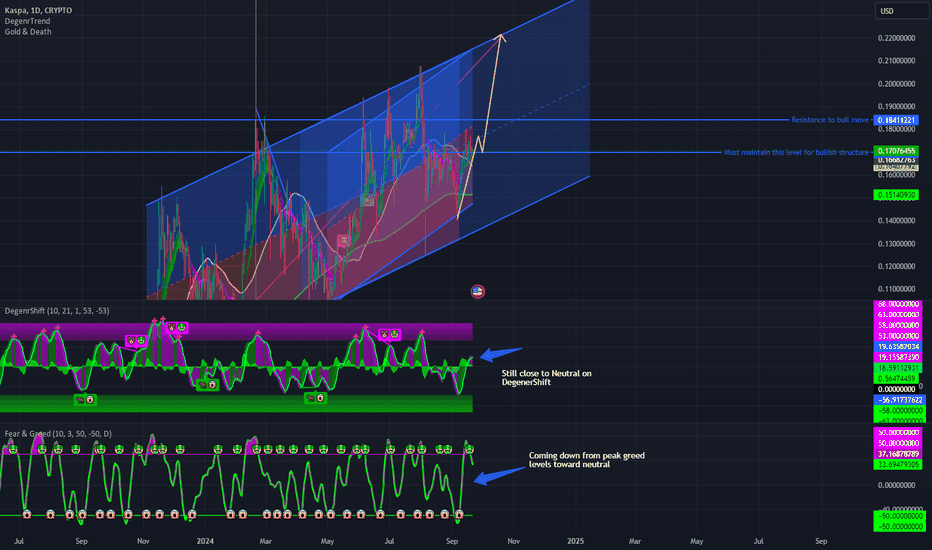Screen dimensions: 932x550
Task: Click the 0.22000000 price axis value
Action: (x=896, y=38)
